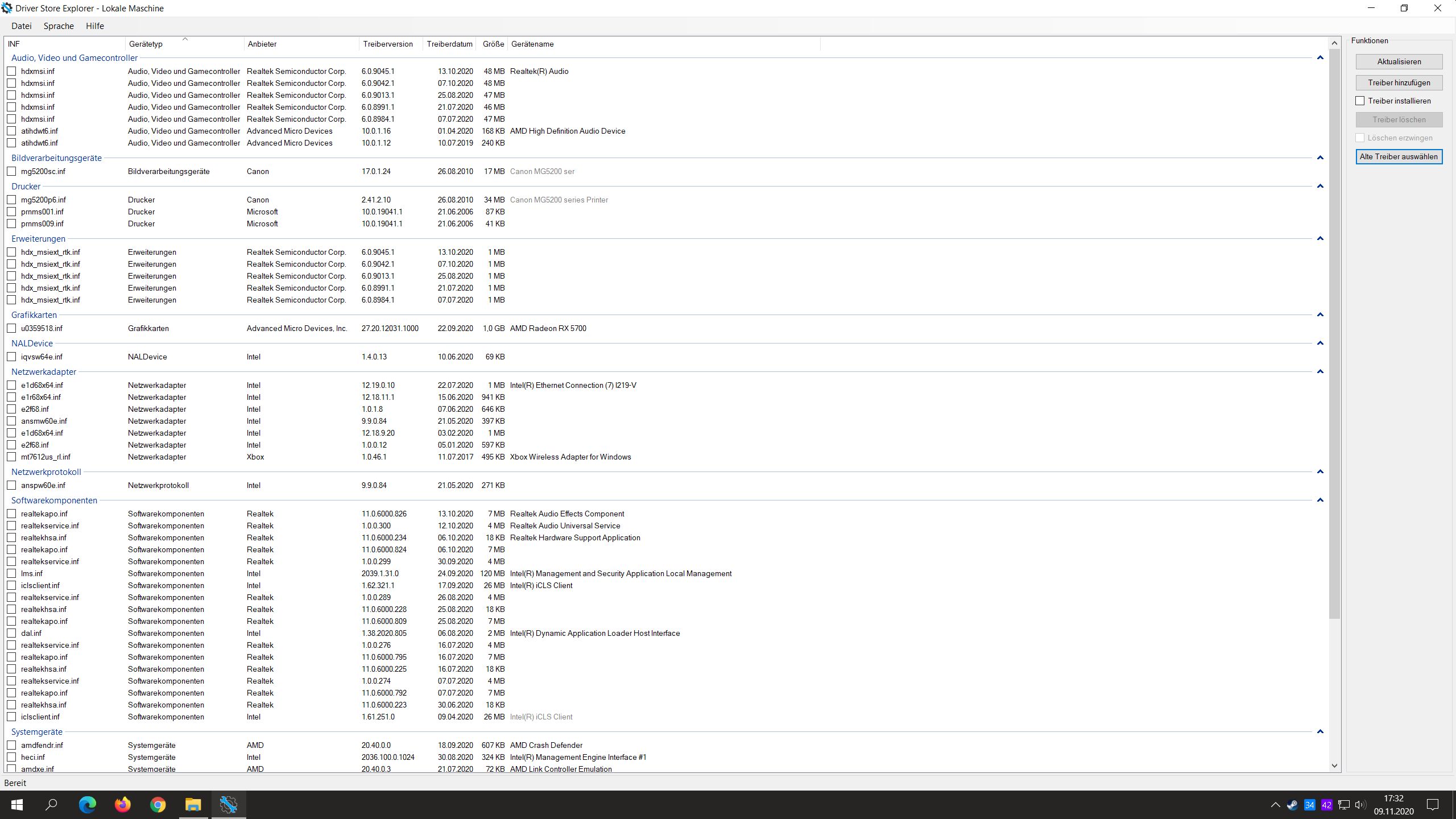Click the Aktualisieren button

[1399, 61]
